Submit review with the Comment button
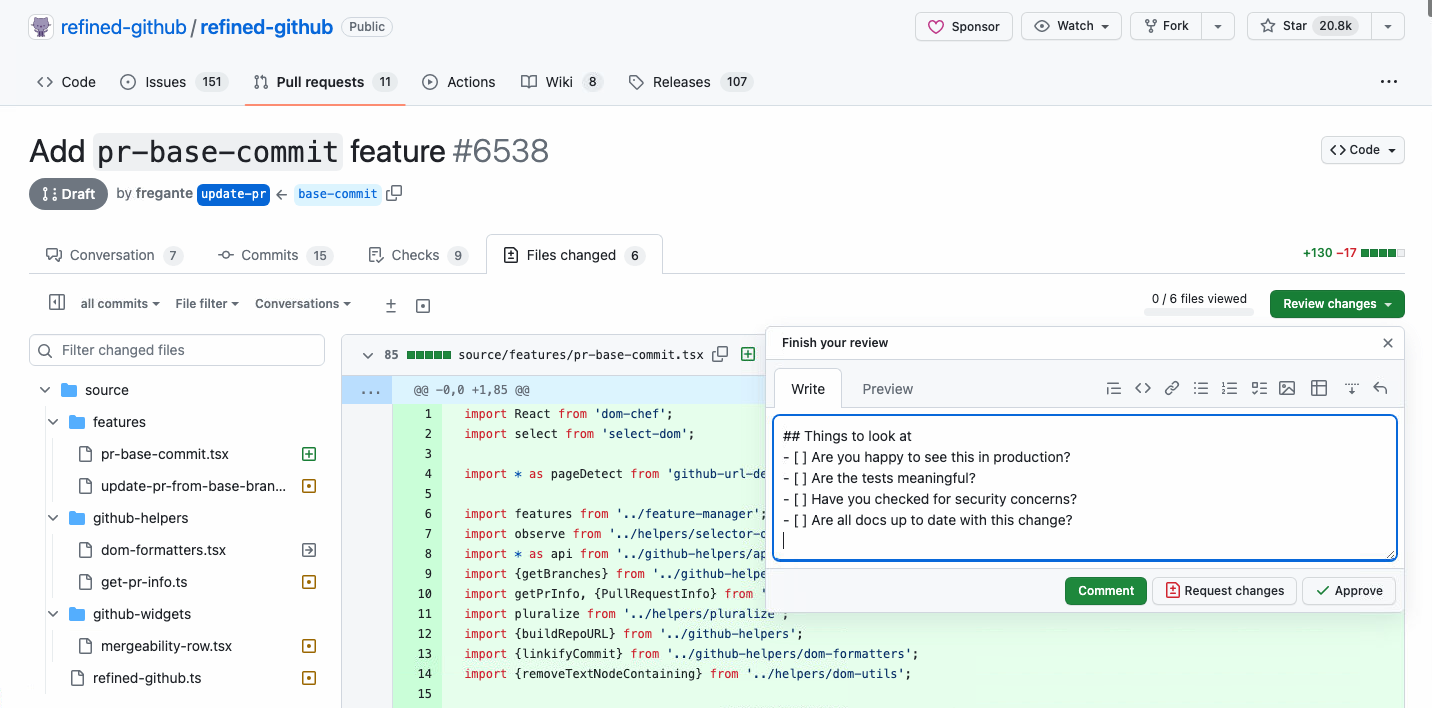The width and height of the screenshot is (1432, 708). [1106, 590]
